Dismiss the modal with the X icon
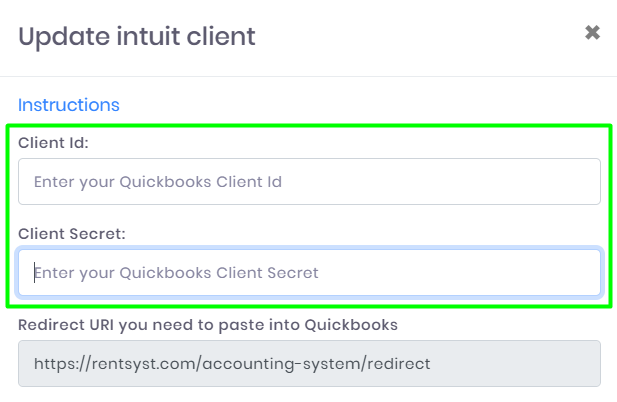The image size is (617, 402). point(592,33)
